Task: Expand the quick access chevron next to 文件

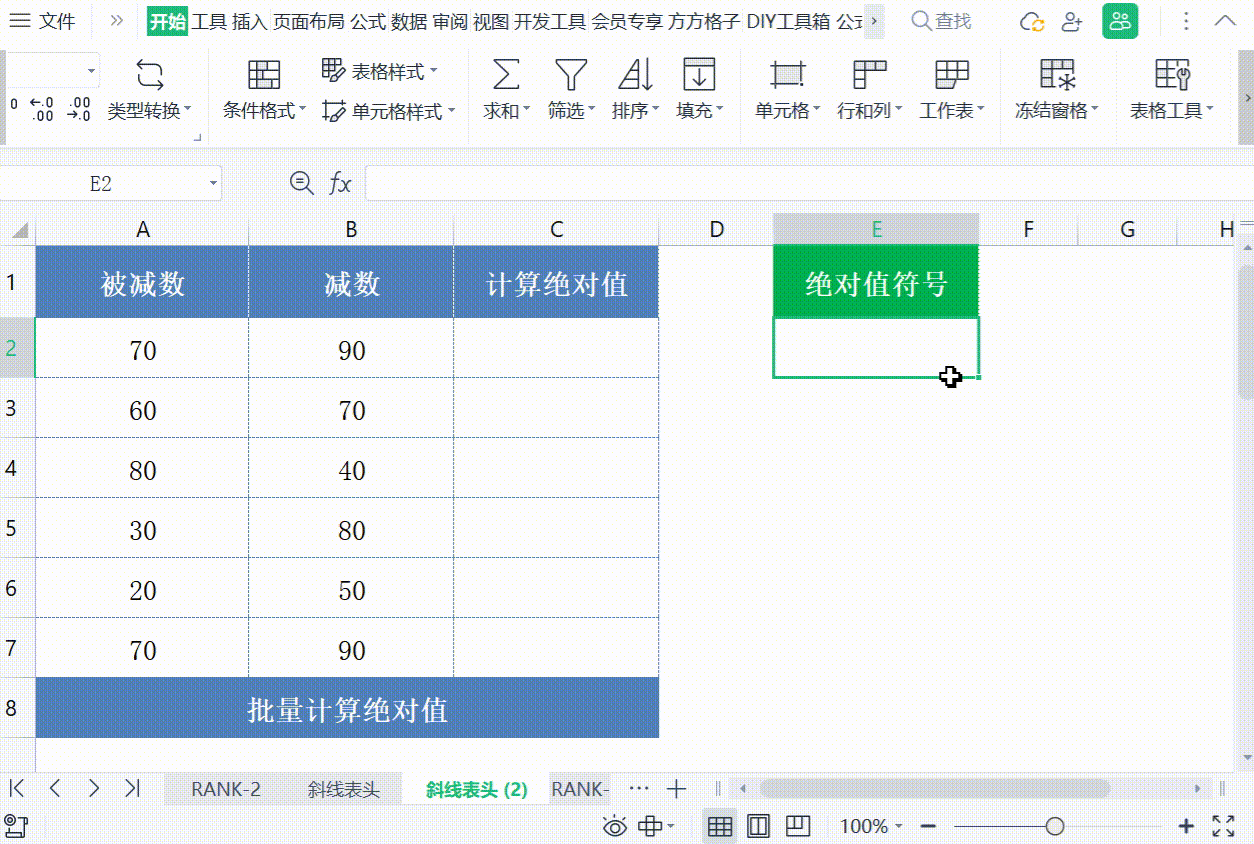Action: pyautogui.click(x=117, y=21)
